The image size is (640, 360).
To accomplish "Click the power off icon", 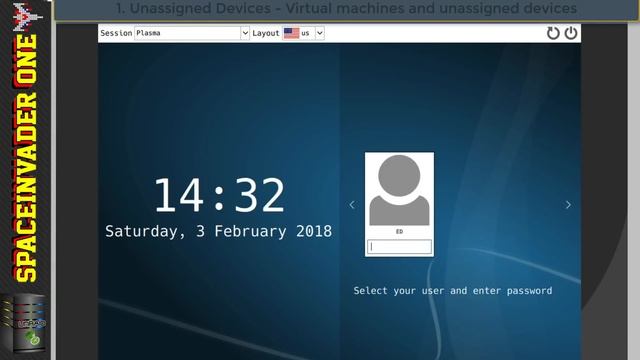I will point(571,33).
